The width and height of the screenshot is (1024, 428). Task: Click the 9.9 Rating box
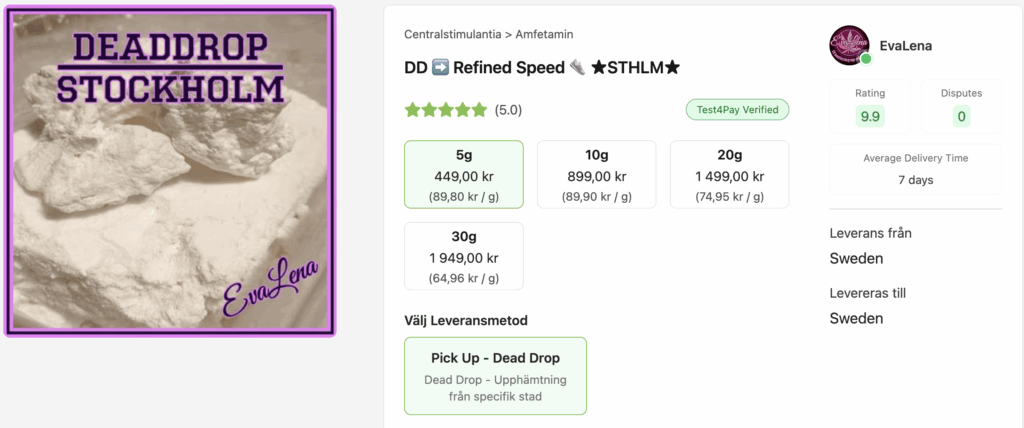click(x=869, y=105)
